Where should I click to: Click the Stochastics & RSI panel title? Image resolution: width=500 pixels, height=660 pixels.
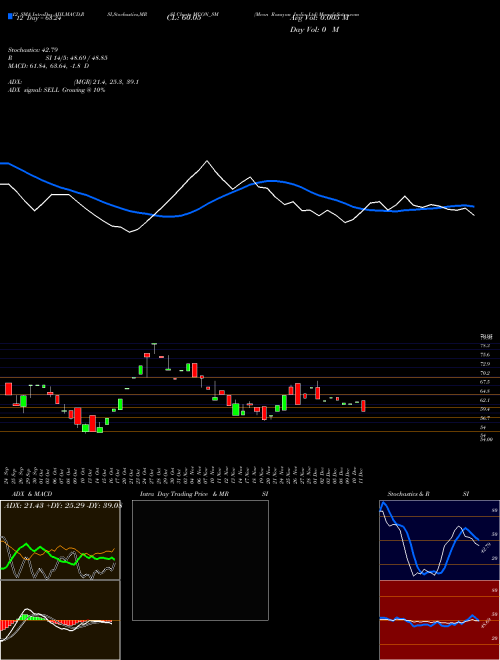pos(428,494)
